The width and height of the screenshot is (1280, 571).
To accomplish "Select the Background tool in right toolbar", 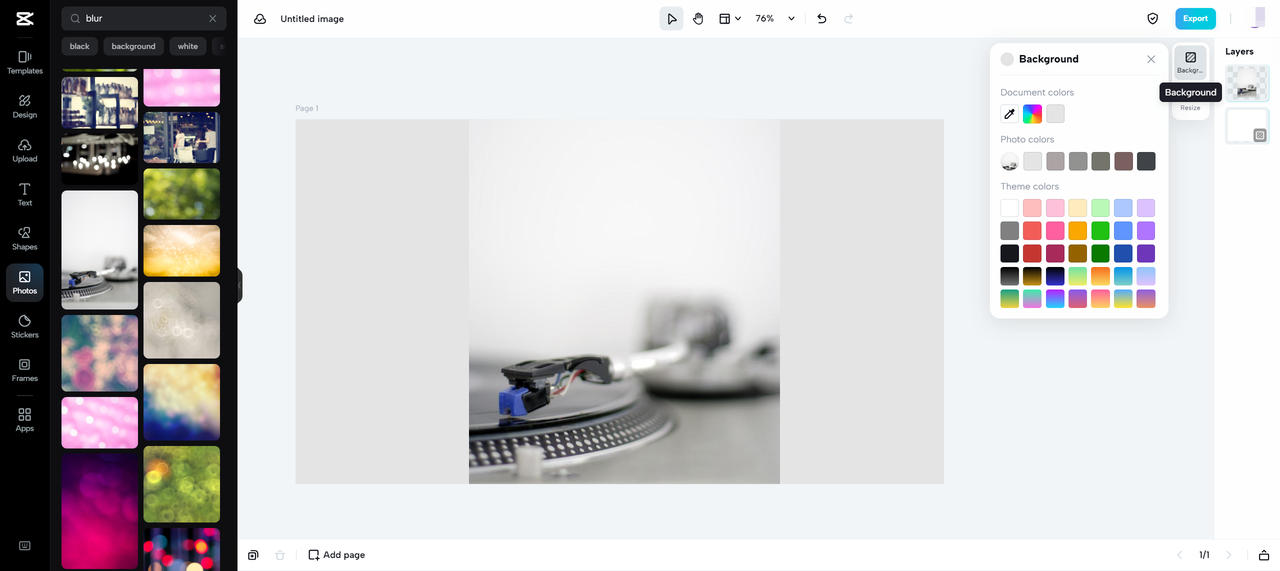I will click(x=1190, y=62).
